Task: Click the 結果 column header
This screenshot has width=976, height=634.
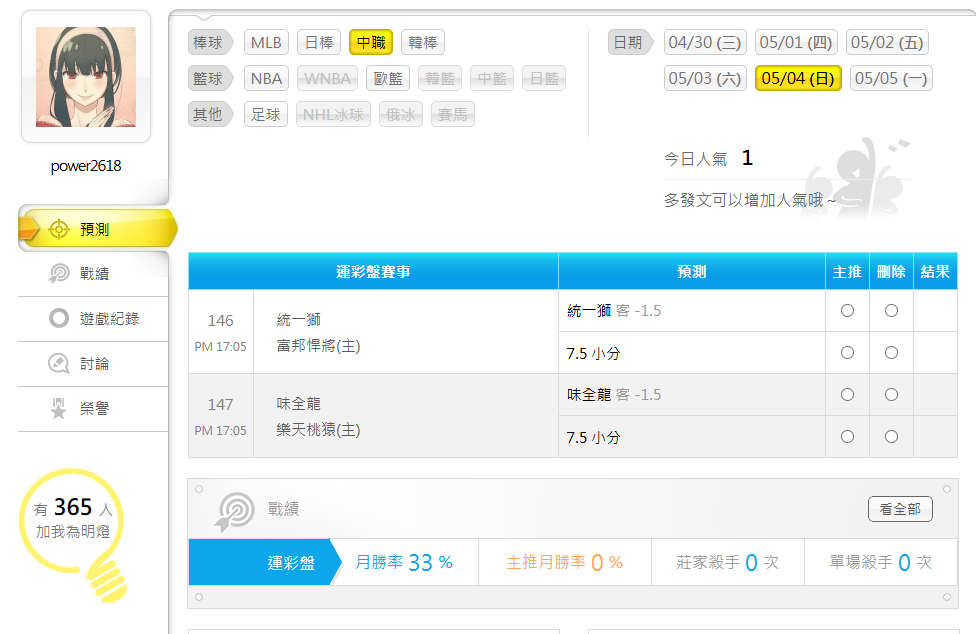Action: click(x=935, y=271)
